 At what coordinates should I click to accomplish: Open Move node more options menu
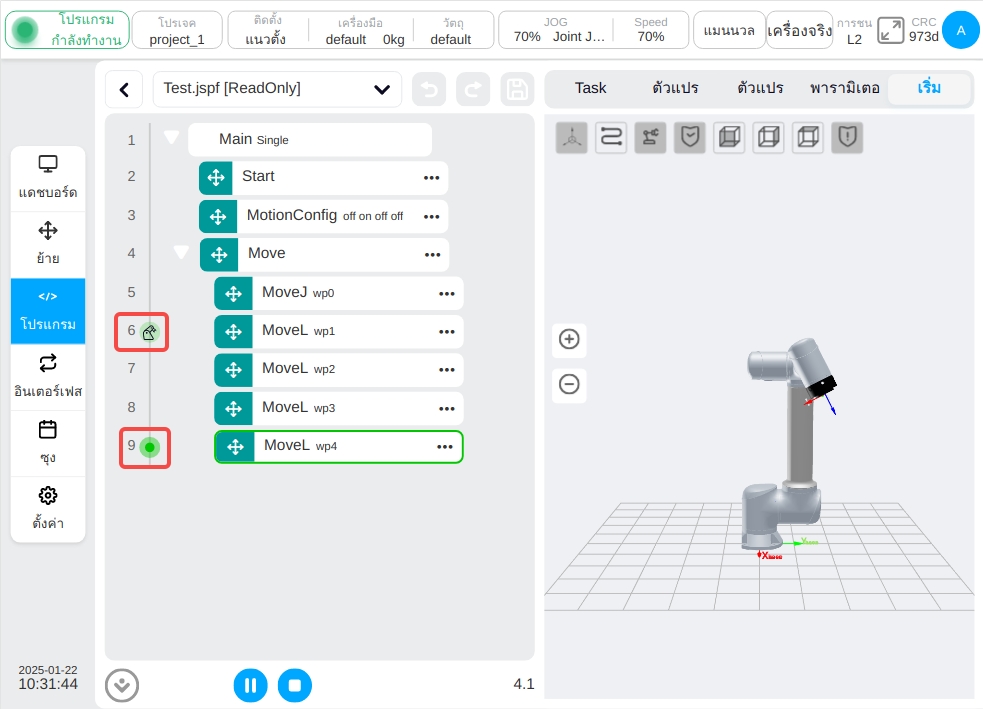433,255
